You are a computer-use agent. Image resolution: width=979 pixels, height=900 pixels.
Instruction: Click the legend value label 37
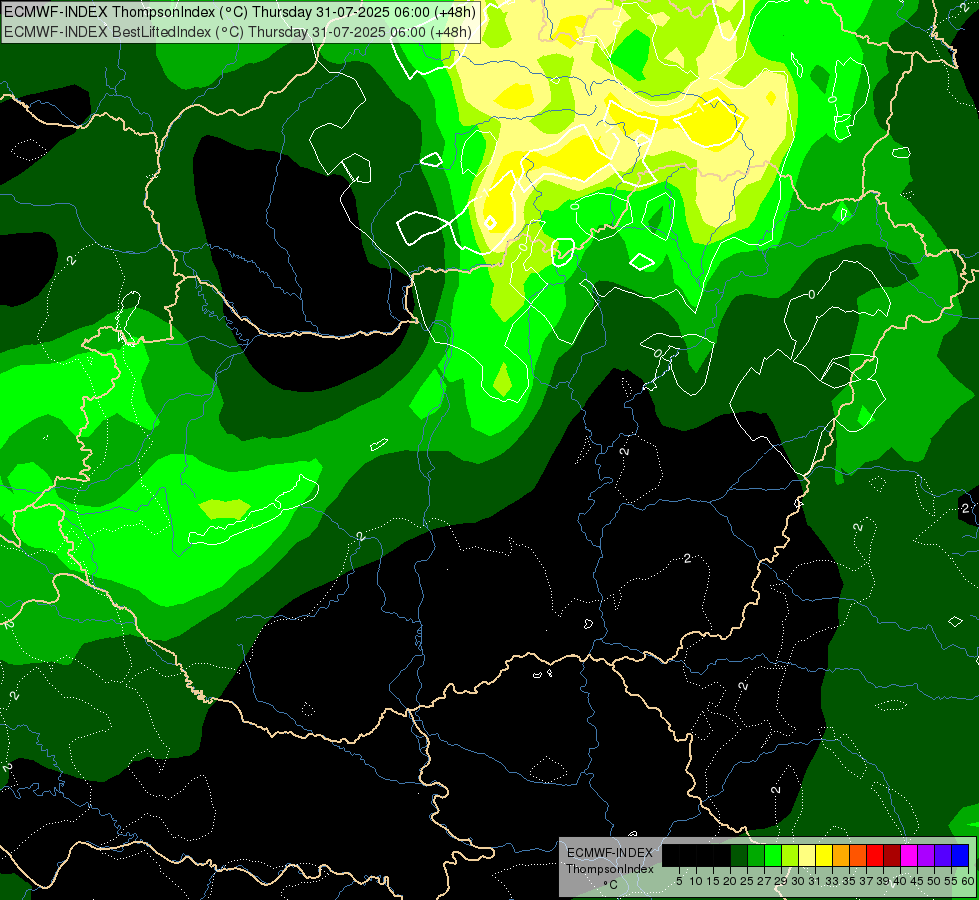pos(866,881)
